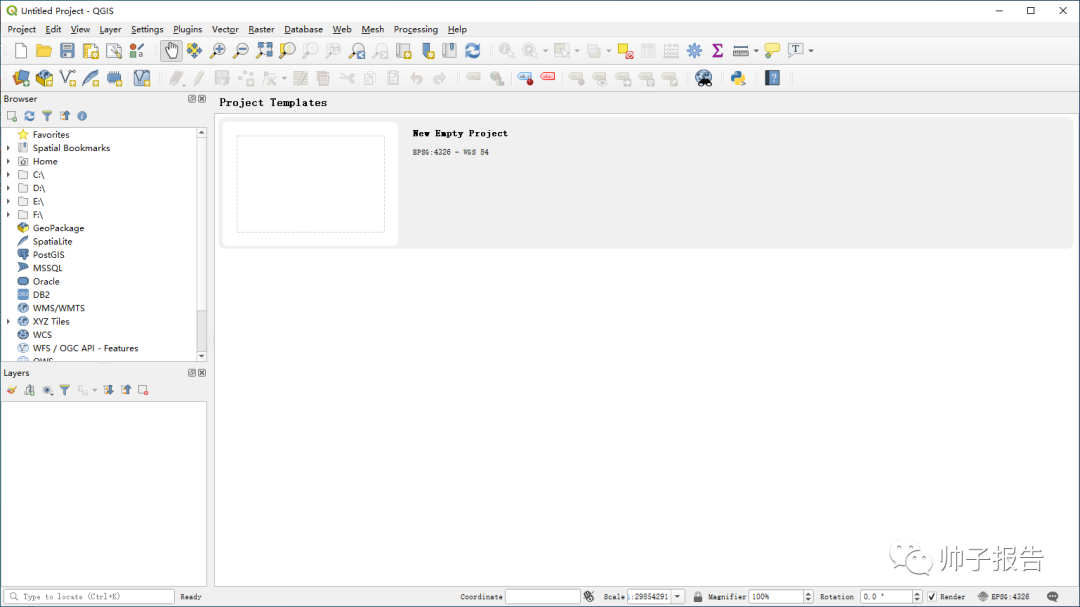Open the binoculars plugin icon

[703, 78]
